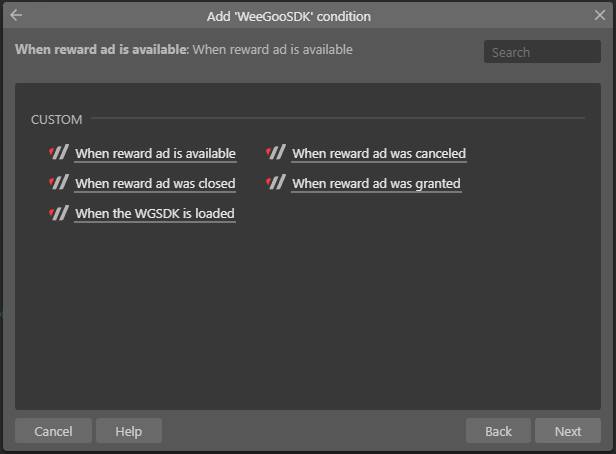The width and height of the screenshot is (616, 454).
Task: Proceed with the Next button
Action: 568,431
